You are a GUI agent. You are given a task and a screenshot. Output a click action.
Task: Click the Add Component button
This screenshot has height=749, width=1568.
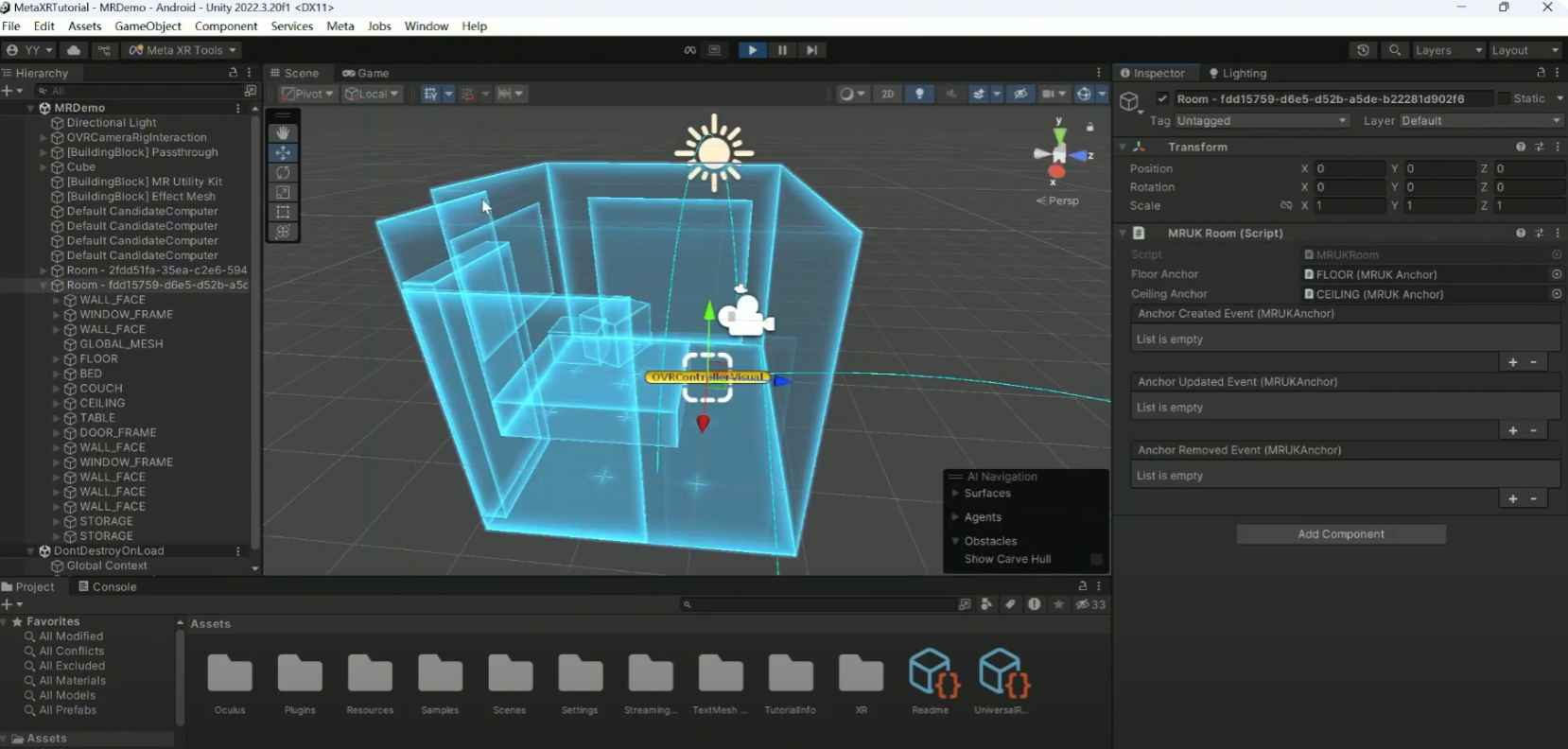[1340, 534]
